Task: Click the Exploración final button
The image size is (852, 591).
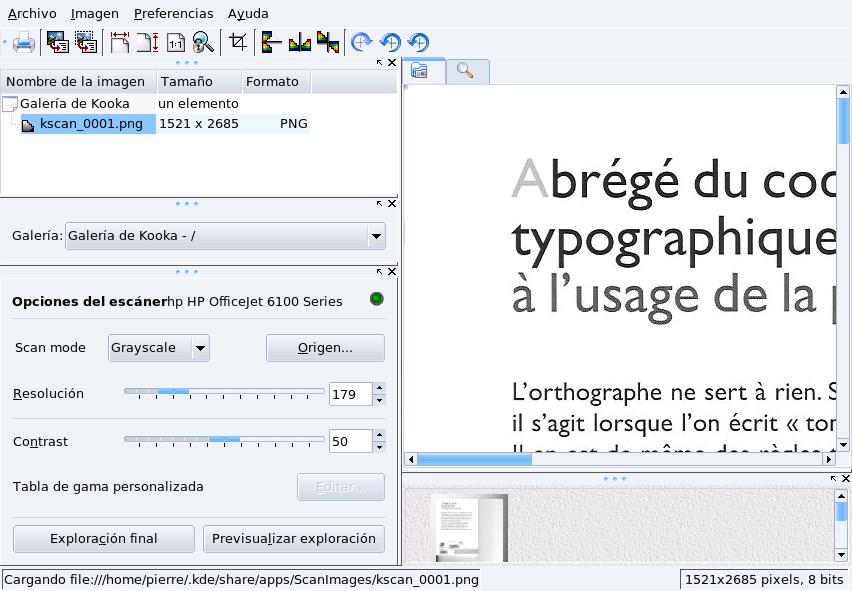Action: [104, 539]
